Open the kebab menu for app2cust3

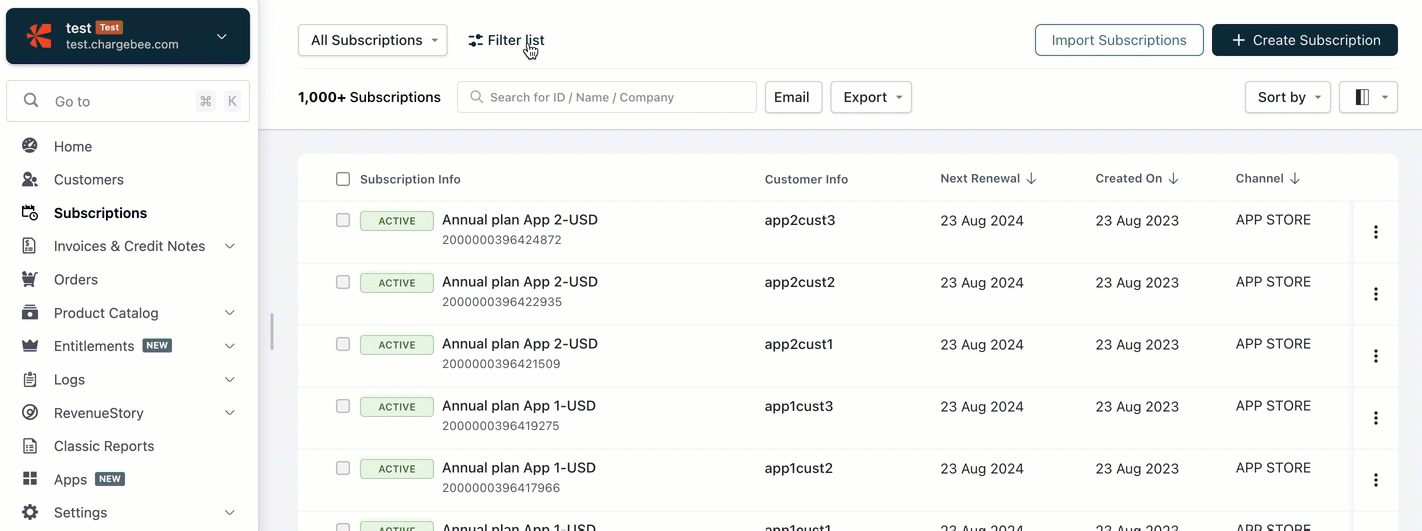(x=1376, y=232)
